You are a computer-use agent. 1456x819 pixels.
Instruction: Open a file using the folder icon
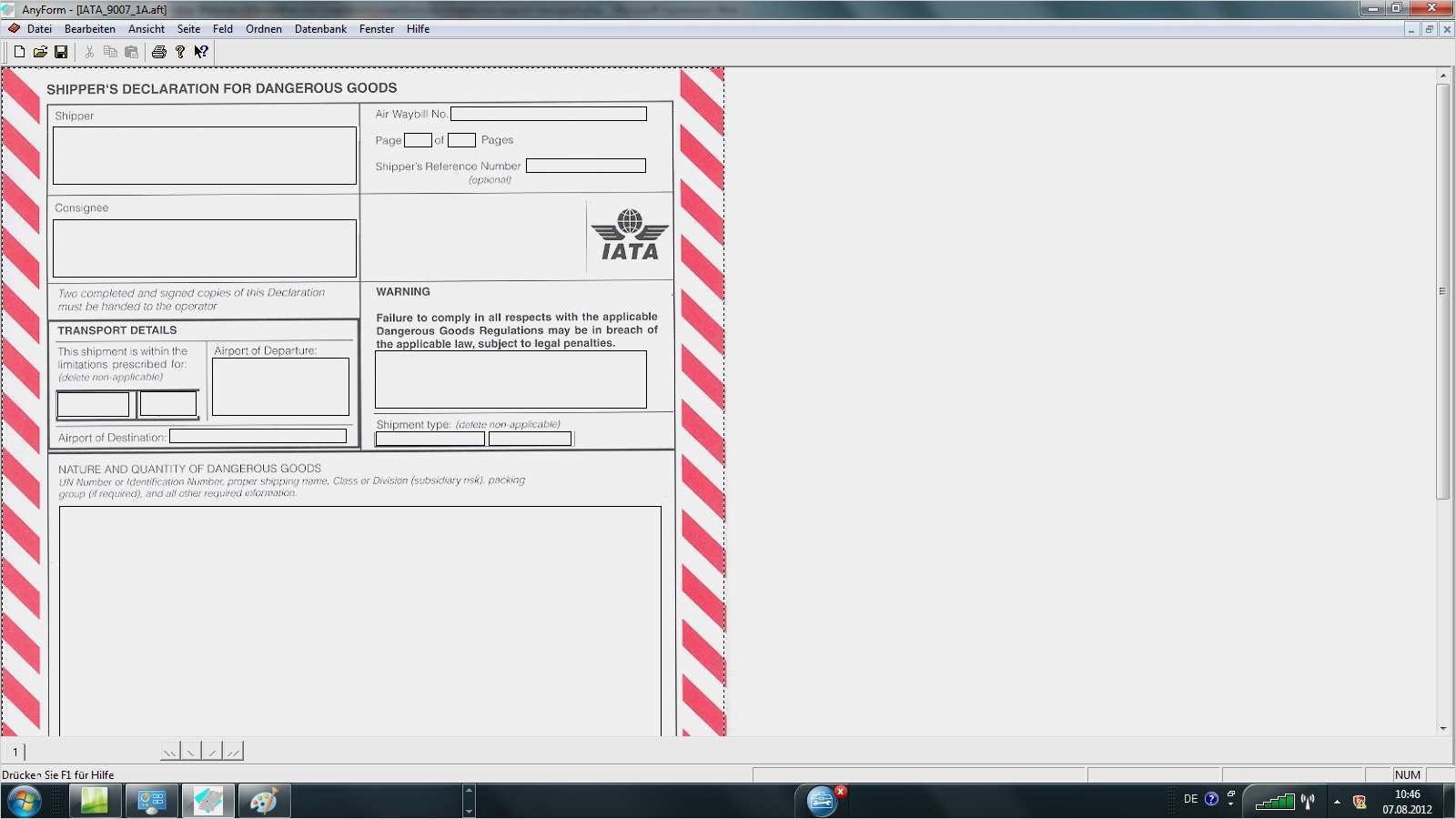pyautogui.click(x=40, y=52)
